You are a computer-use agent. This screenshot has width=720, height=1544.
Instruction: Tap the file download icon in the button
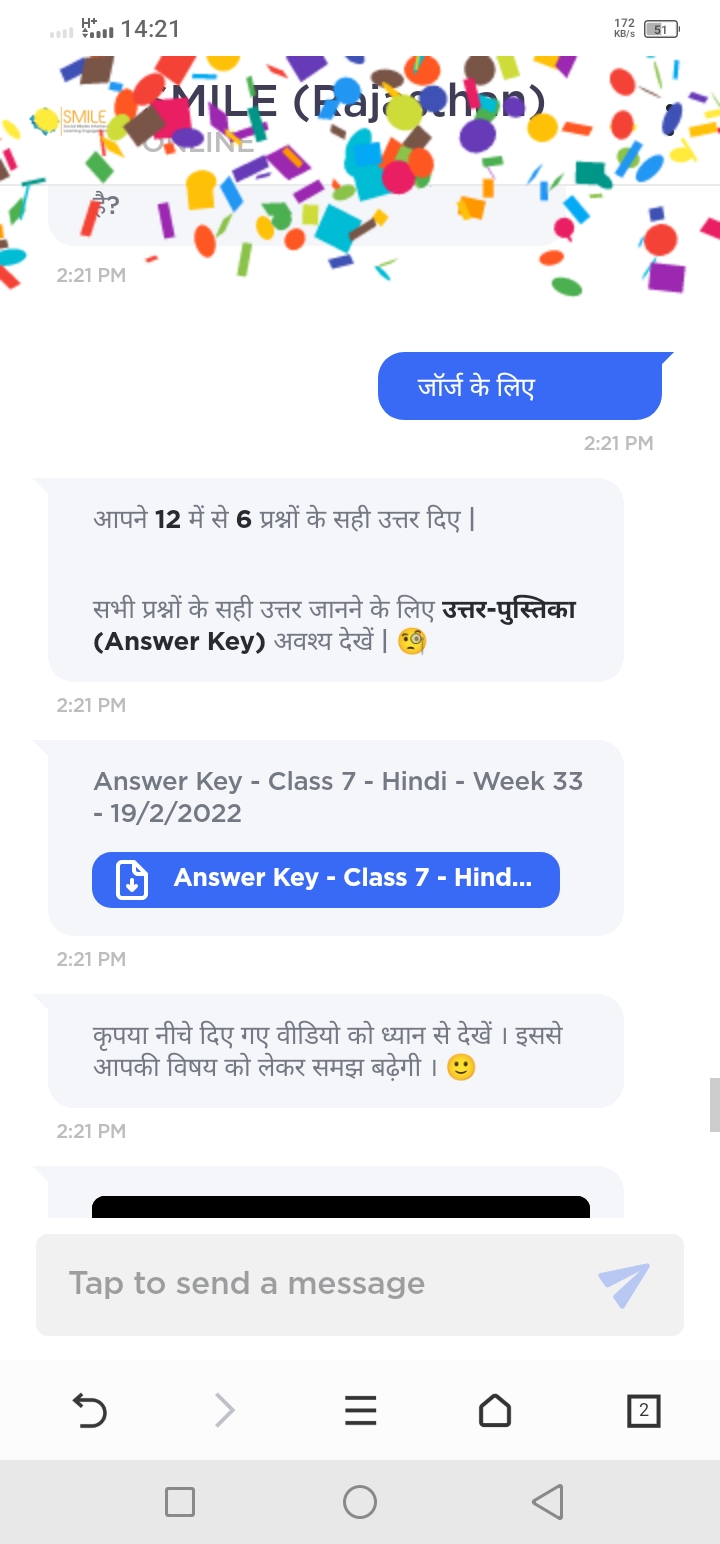(x=132, y=880)
